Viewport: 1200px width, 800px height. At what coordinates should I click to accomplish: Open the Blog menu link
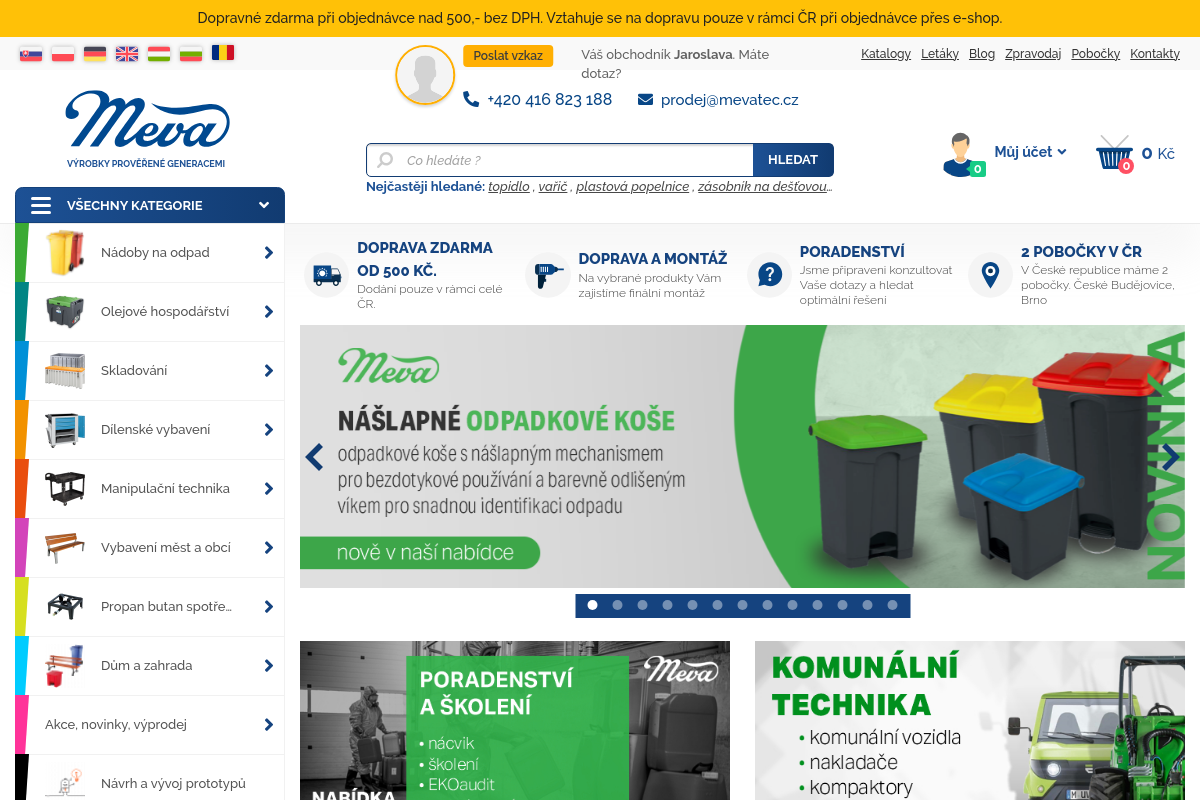click(x=982, y=54)
